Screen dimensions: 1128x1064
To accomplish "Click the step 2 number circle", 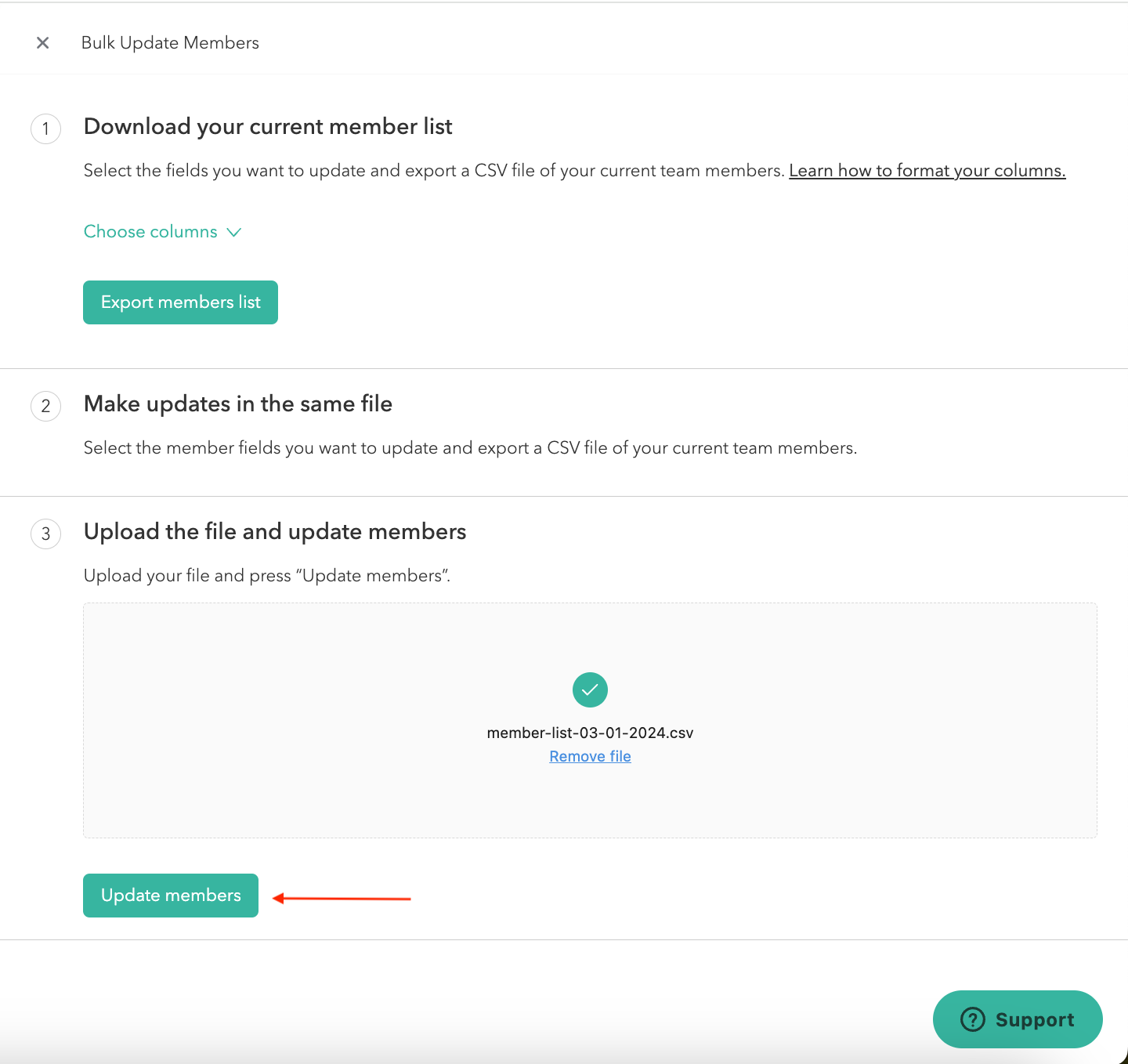I will [46, 406].
